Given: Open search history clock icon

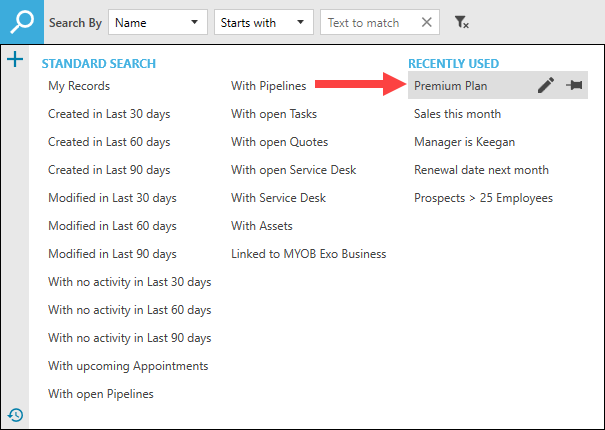Looking at the screenshot, I should [15, 414].
